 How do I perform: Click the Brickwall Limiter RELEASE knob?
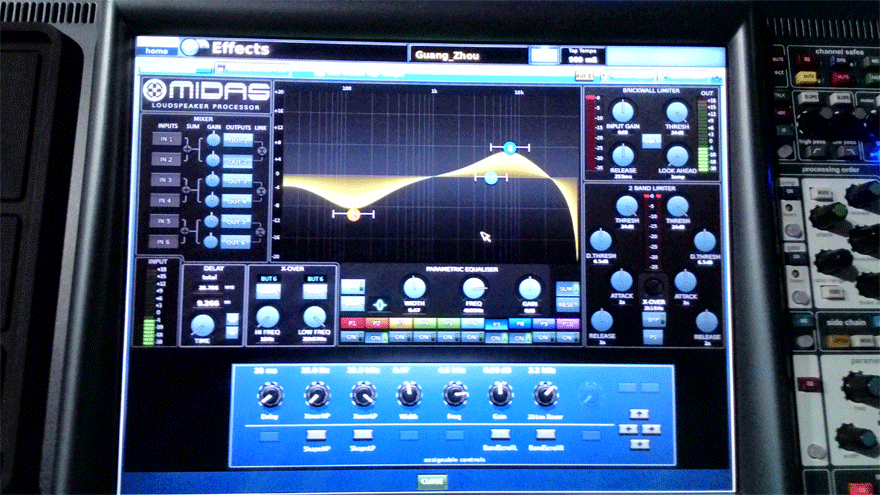click(622, 155)
